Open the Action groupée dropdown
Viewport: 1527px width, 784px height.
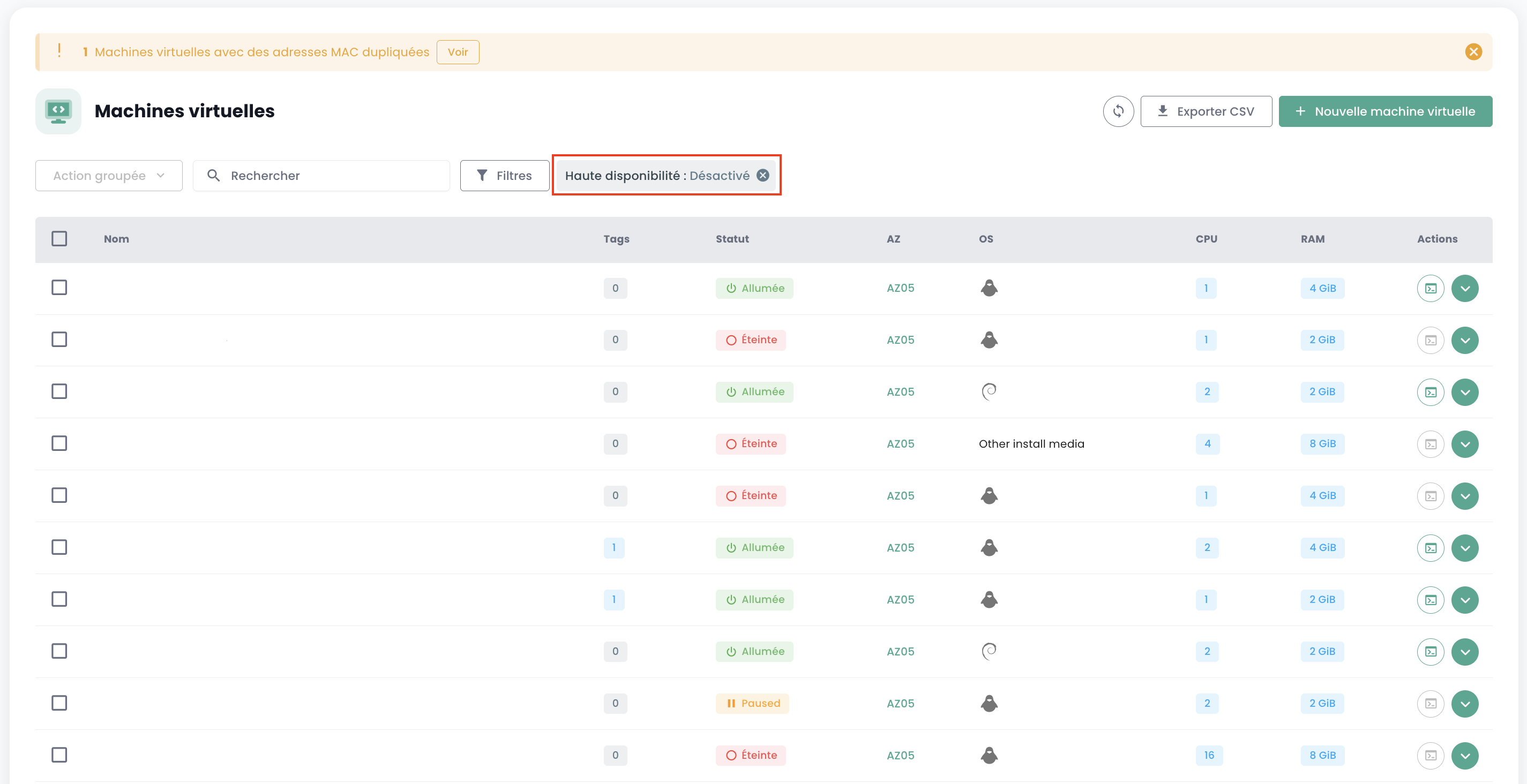tap(108, 176)
